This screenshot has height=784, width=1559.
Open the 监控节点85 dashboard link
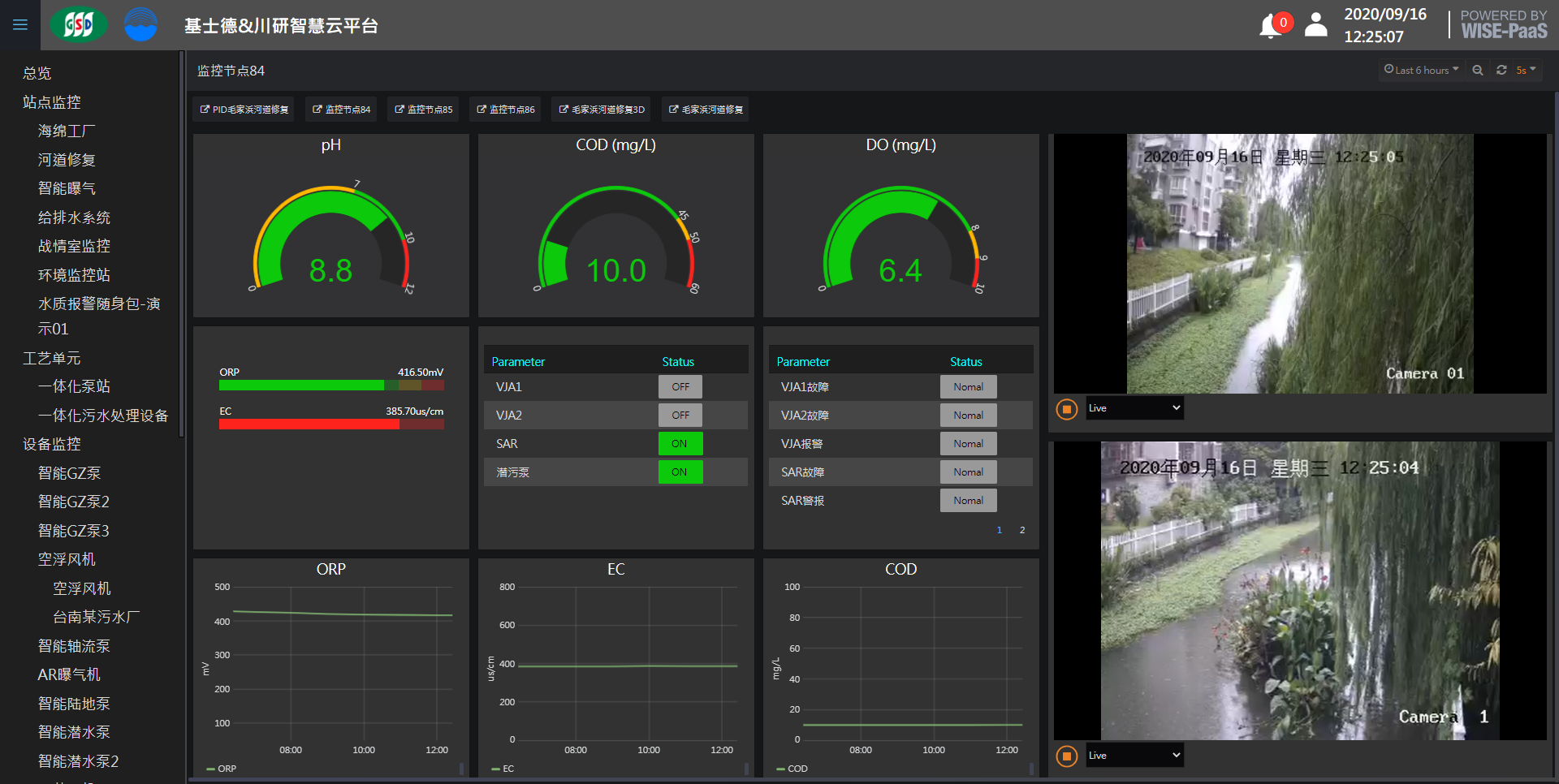(423, 110)
